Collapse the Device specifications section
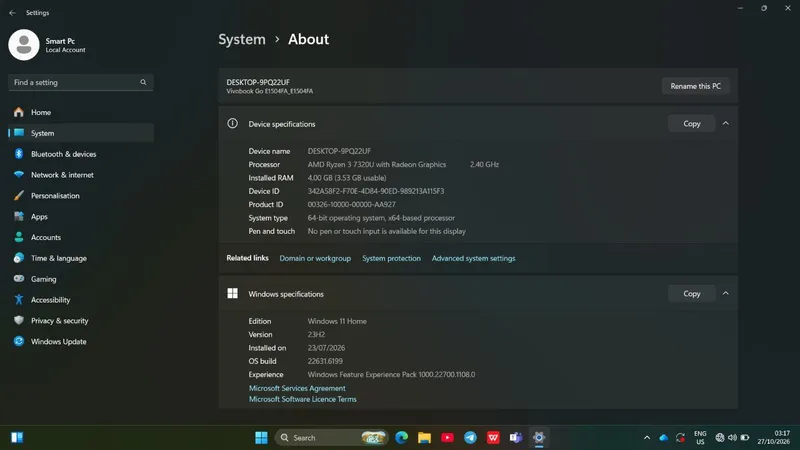 [x=726, y=123]
